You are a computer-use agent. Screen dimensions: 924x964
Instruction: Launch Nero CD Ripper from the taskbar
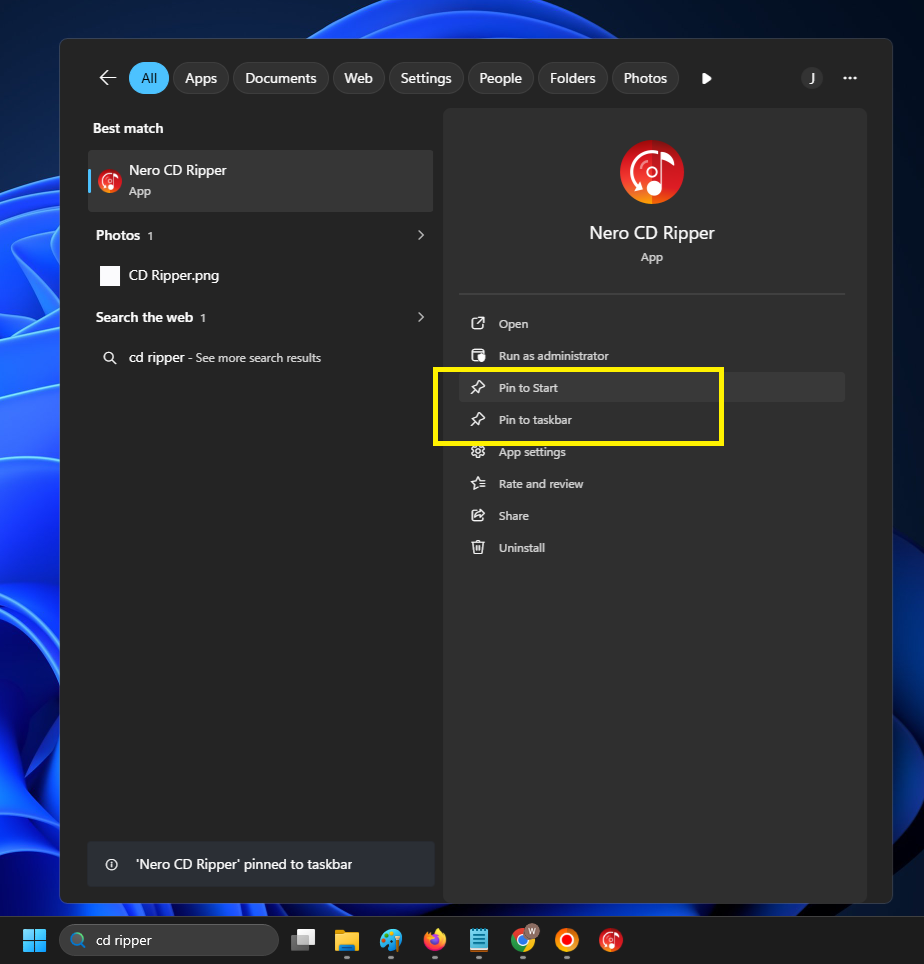[611, 940]
